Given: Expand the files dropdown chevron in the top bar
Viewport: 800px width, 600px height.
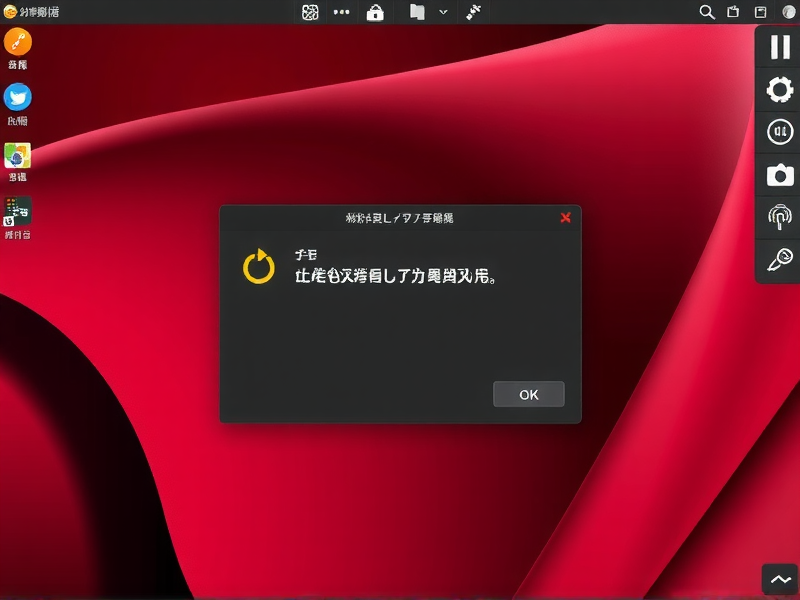Looking at the screenshot, I should 442,12.
